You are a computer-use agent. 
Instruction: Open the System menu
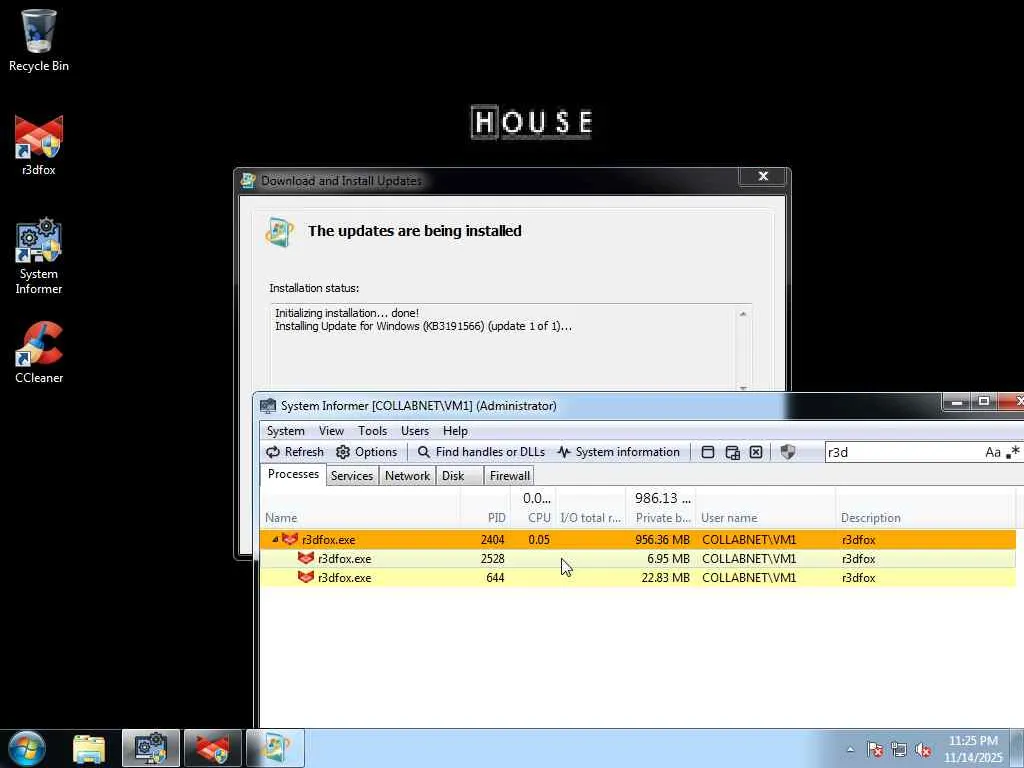click(285, 431)
